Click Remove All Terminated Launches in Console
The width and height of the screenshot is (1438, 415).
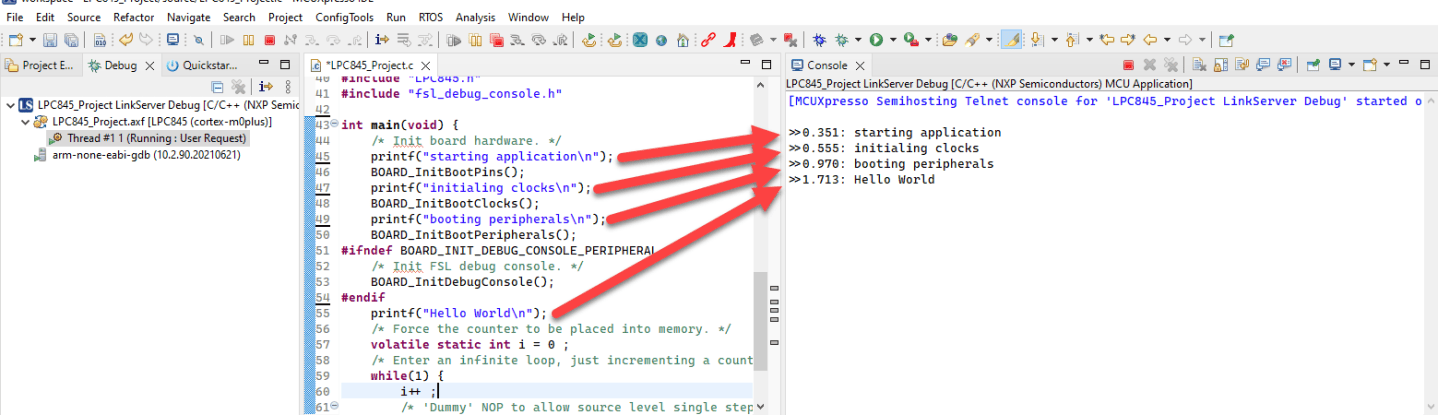pos(1171,65)
